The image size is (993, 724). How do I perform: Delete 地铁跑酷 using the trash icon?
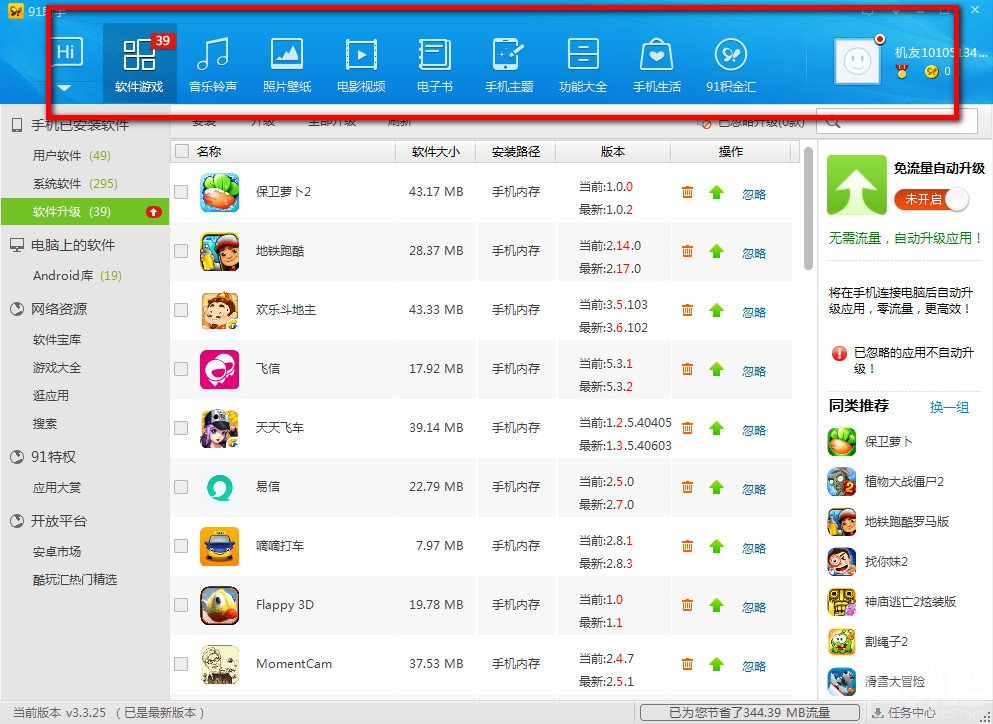(687, 251)
